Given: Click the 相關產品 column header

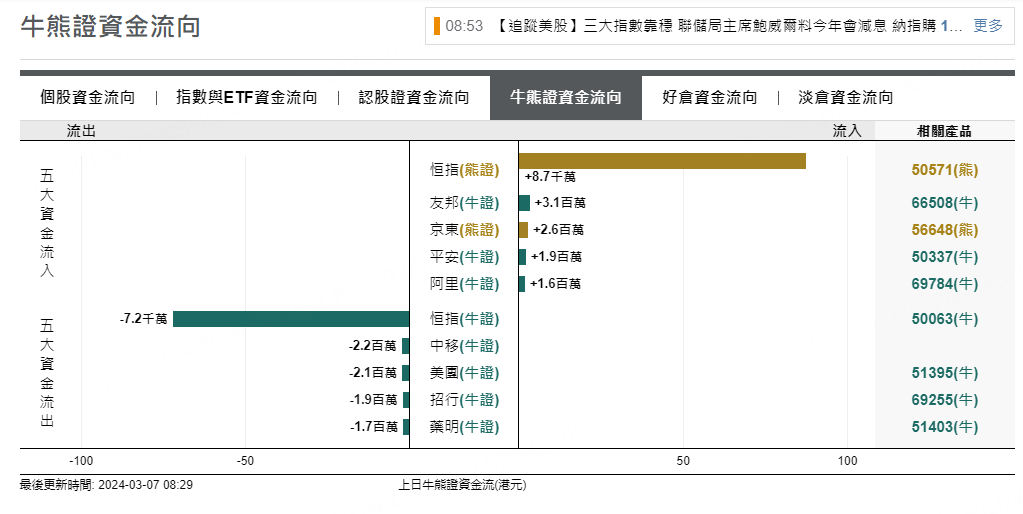Looking at the screenshot, I should pyautogui.click(x=944, y=131).
